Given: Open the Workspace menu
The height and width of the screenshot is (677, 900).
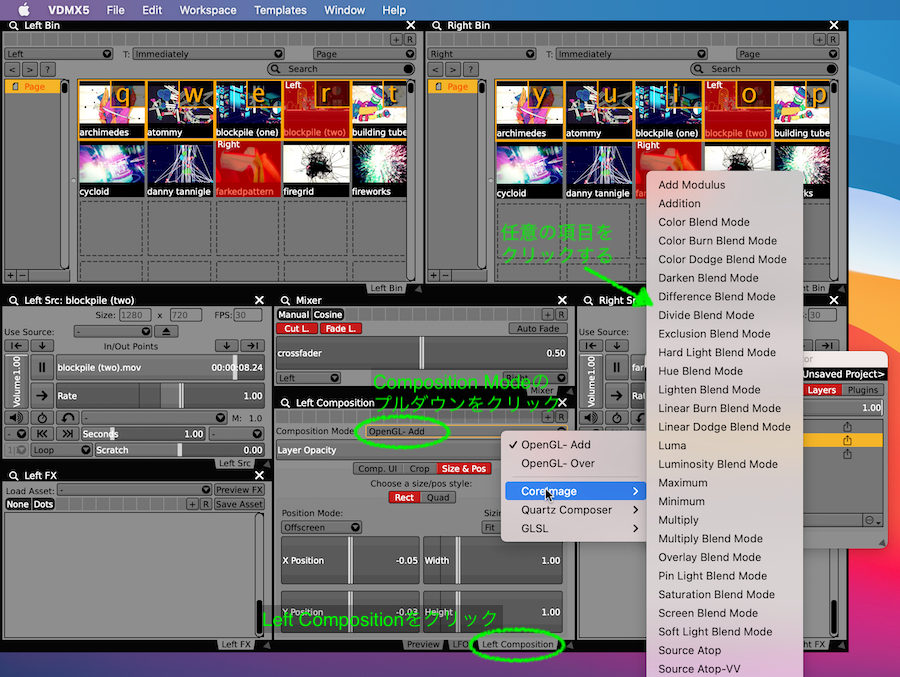Looking at the screenshot, I should (x=208, y=10).
